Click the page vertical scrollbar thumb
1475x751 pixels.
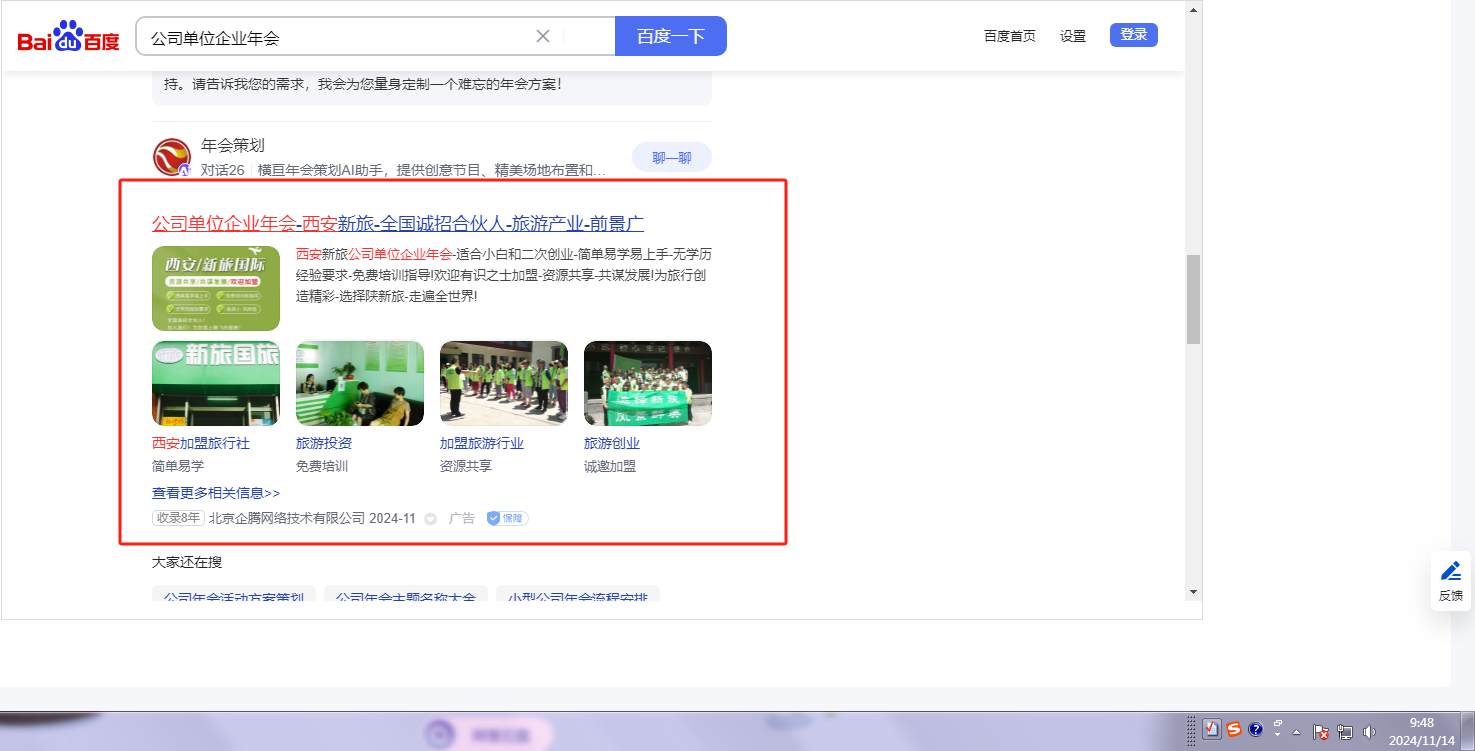click(x=1193, y=299)
